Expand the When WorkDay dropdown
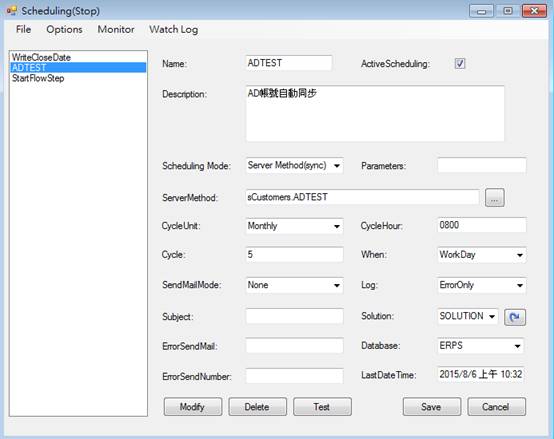Image resolution: width=554 pixels, height=439 pixels. [x=482, y=255]
